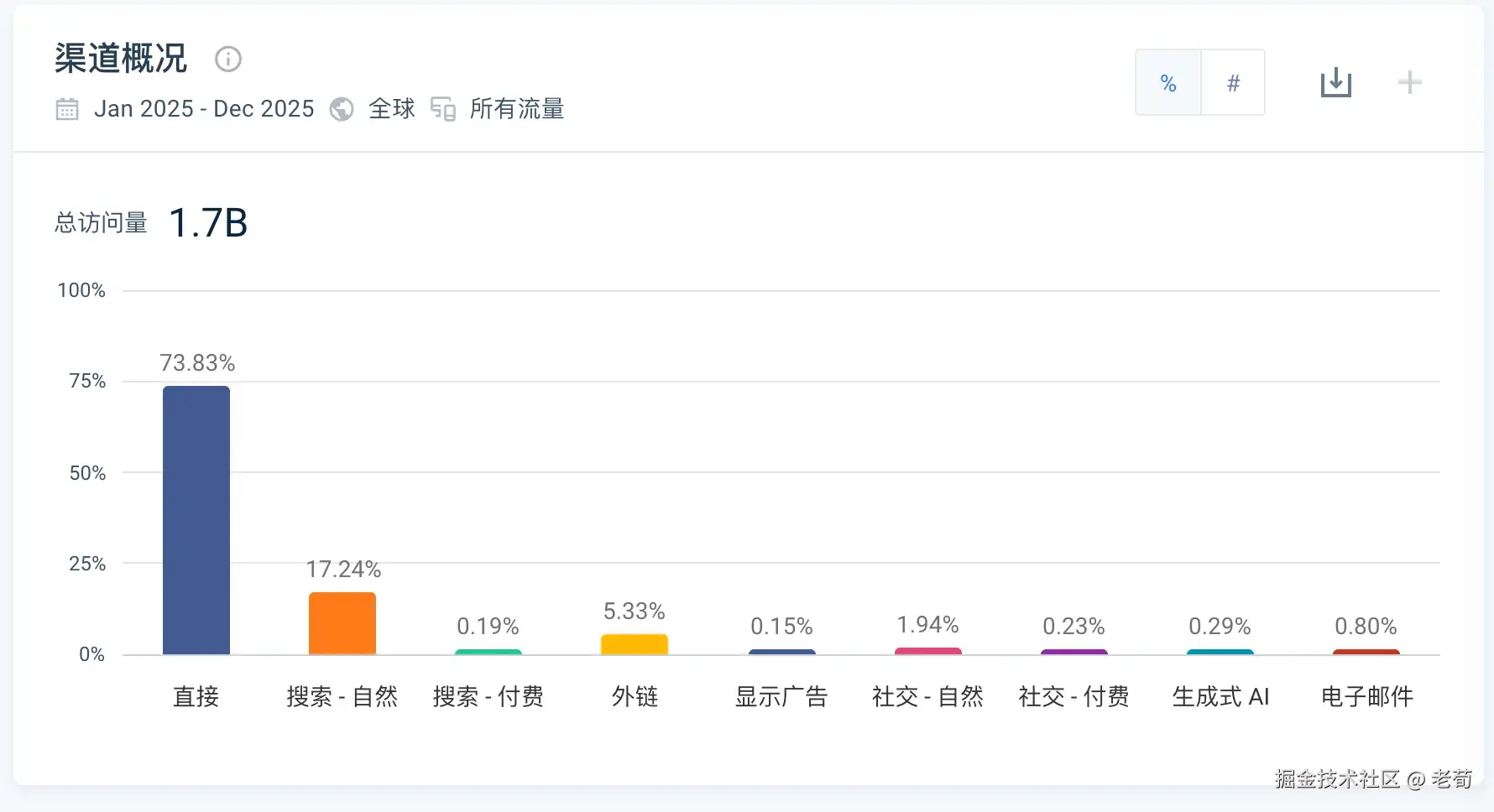
Task: Click the 直接 blue bar
Action: [196, 520]
